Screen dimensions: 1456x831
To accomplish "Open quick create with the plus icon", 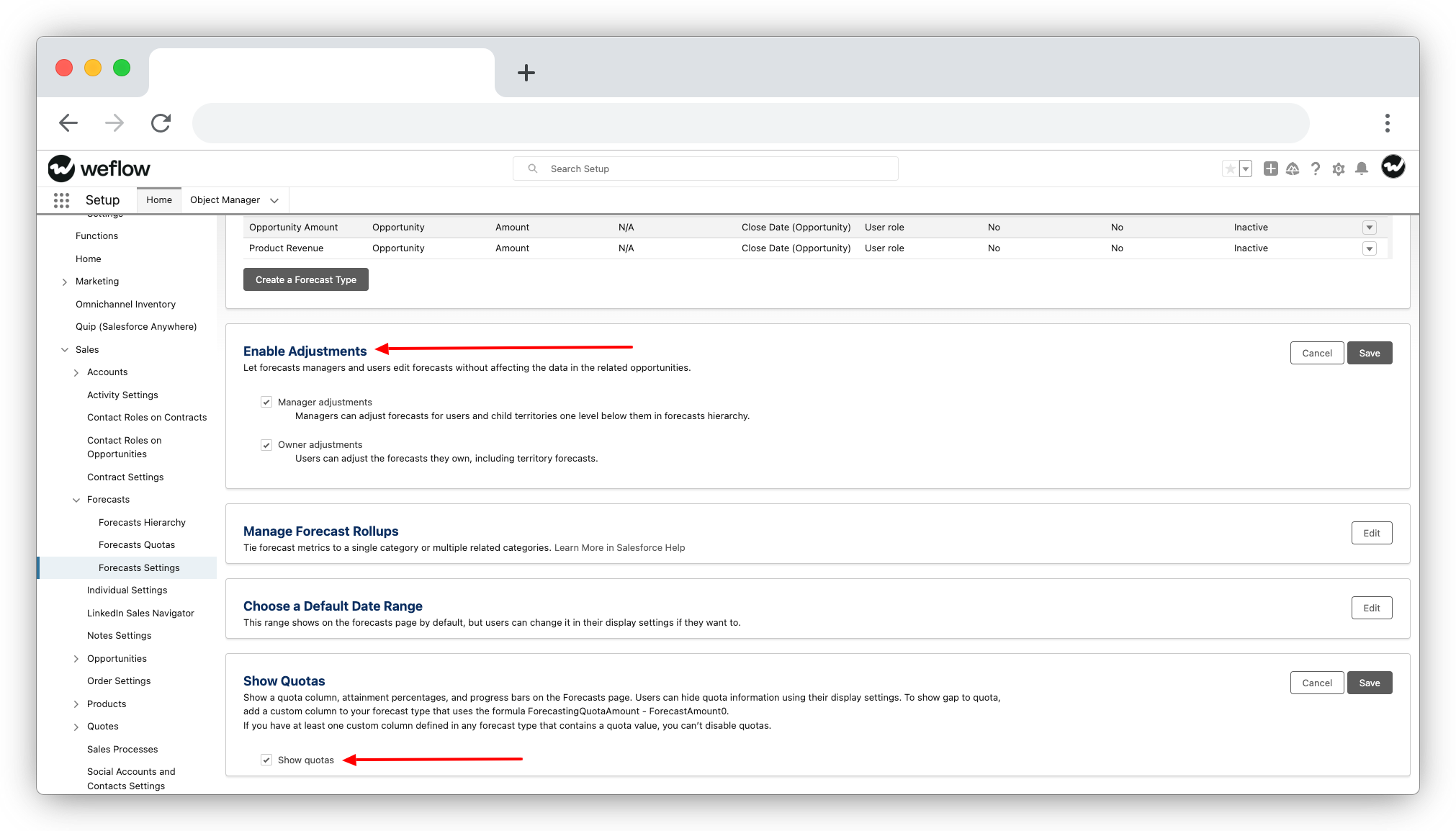I will pos(1271,168).
